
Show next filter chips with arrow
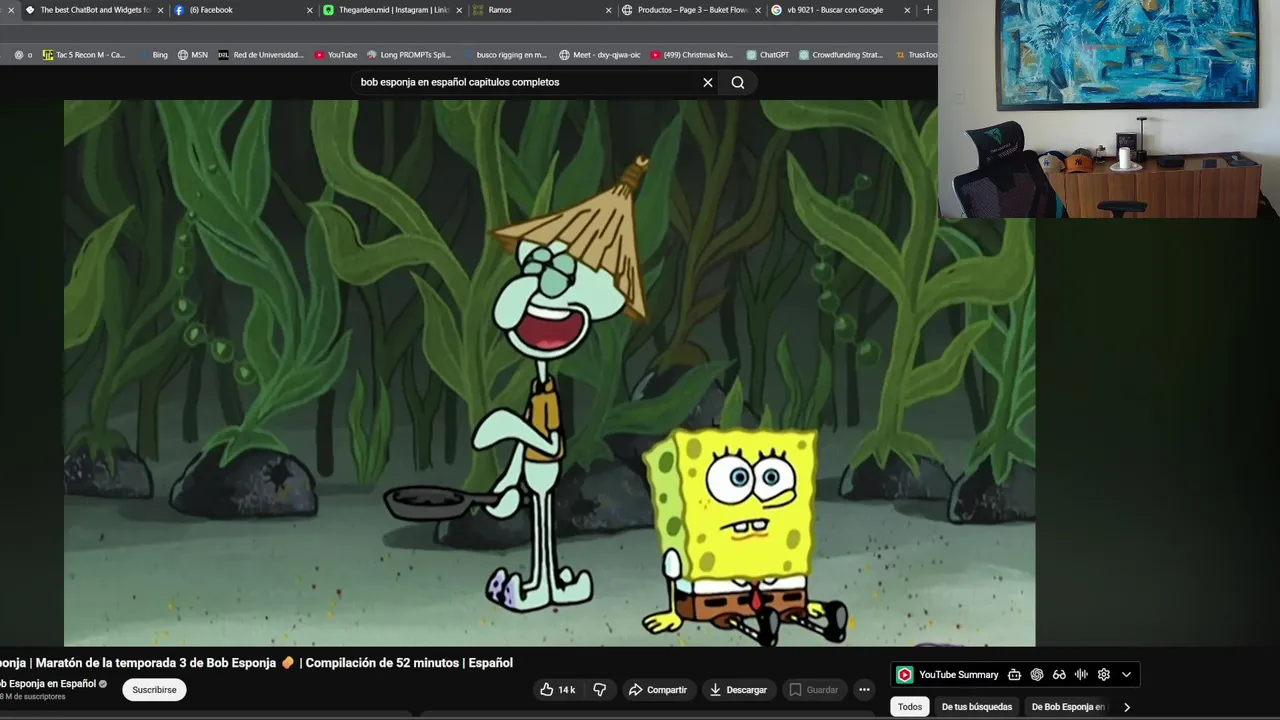point(1127,707)
